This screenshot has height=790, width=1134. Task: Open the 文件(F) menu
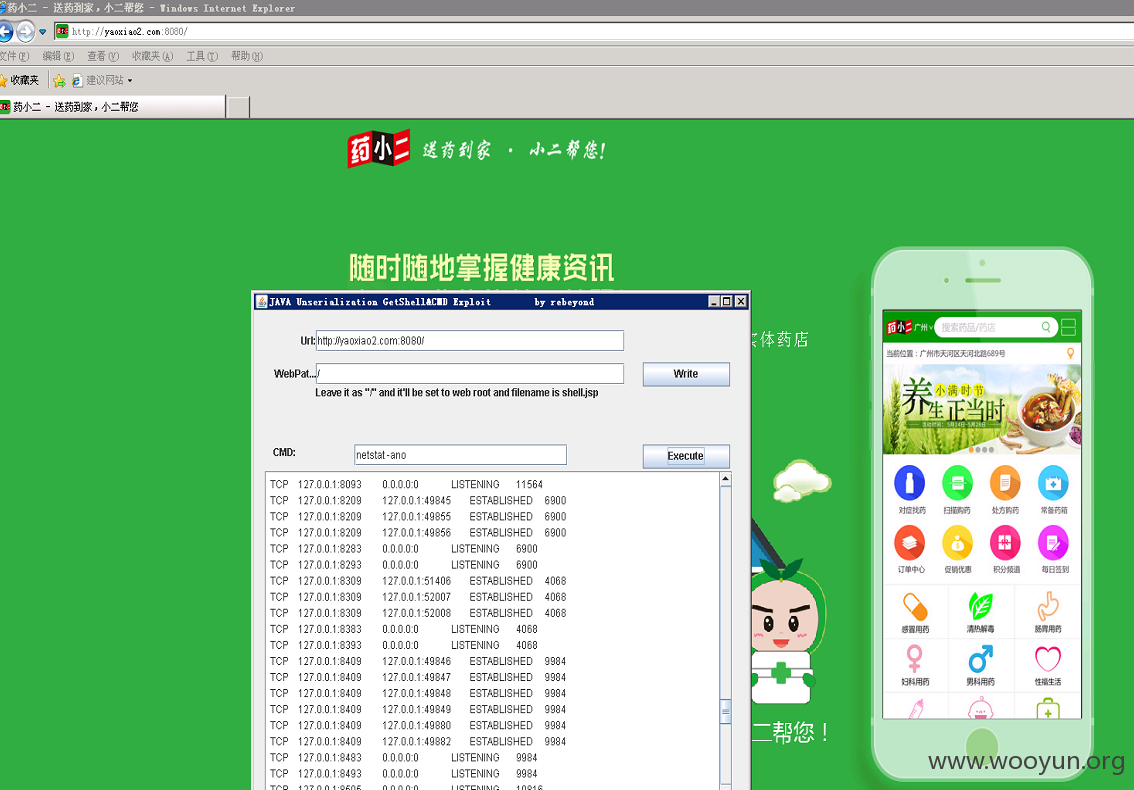(14, 56)
